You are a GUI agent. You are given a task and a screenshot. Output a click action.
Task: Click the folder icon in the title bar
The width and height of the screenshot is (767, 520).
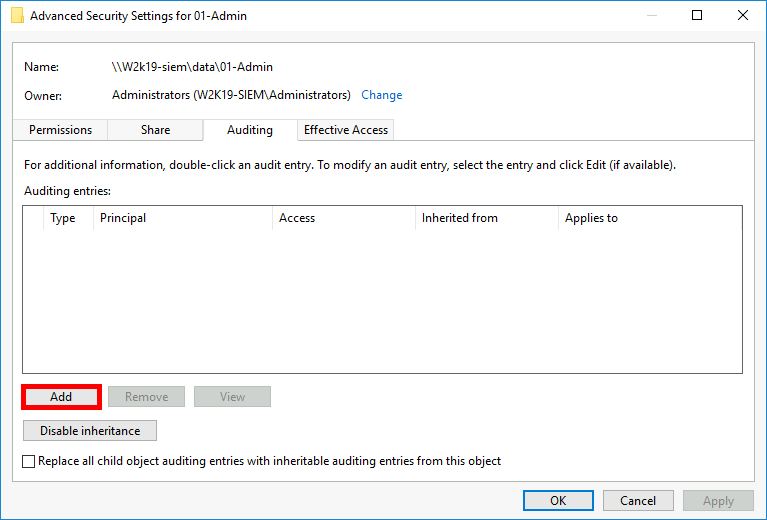[x=17, y=16]
